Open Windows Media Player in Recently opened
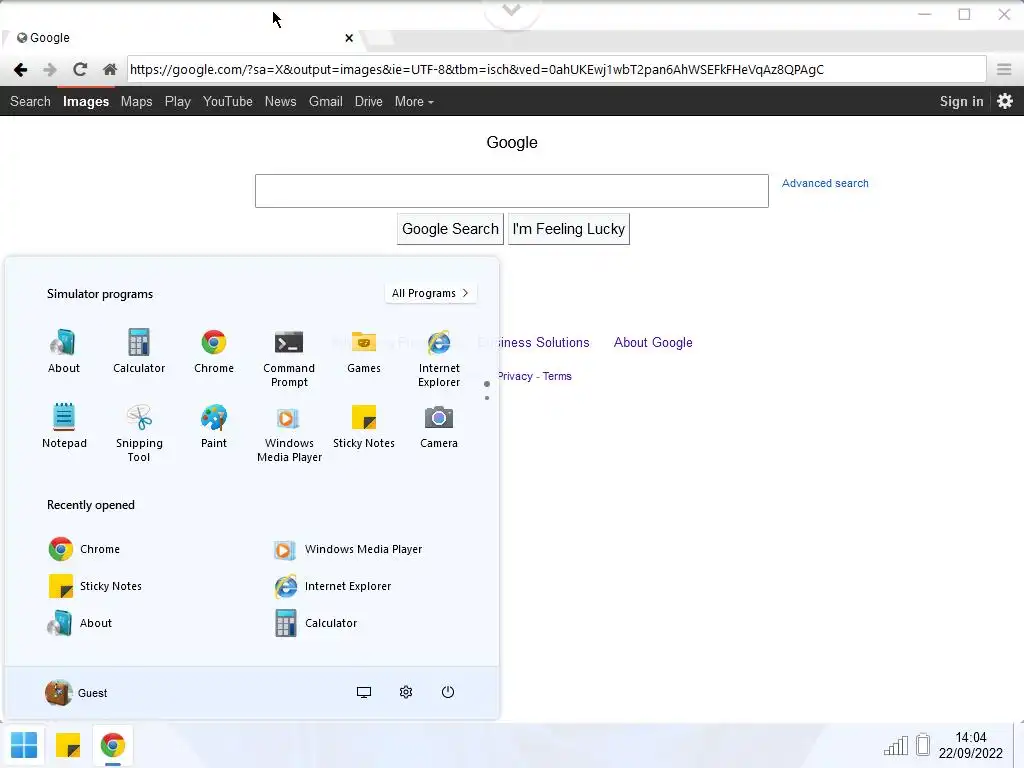The height and width of the screenshot is (768, 1024). (x=347, y=549)
